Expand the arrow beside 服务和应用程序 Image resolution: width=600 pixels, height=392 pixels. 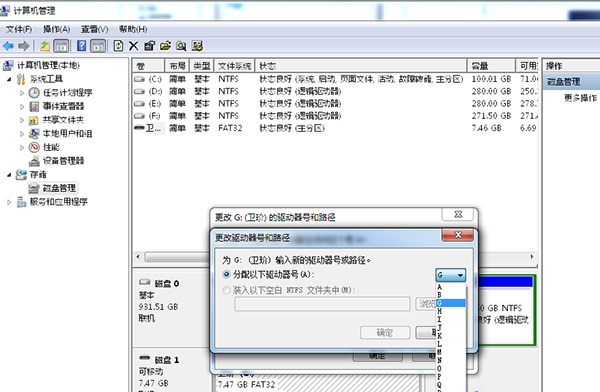point(9,202)
